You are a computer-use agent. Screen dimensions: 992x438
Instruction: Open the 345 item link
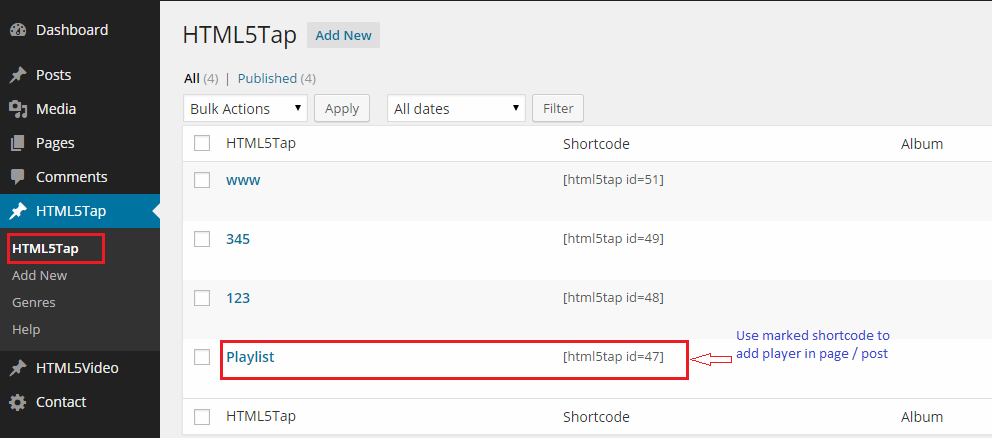[238, 239]
